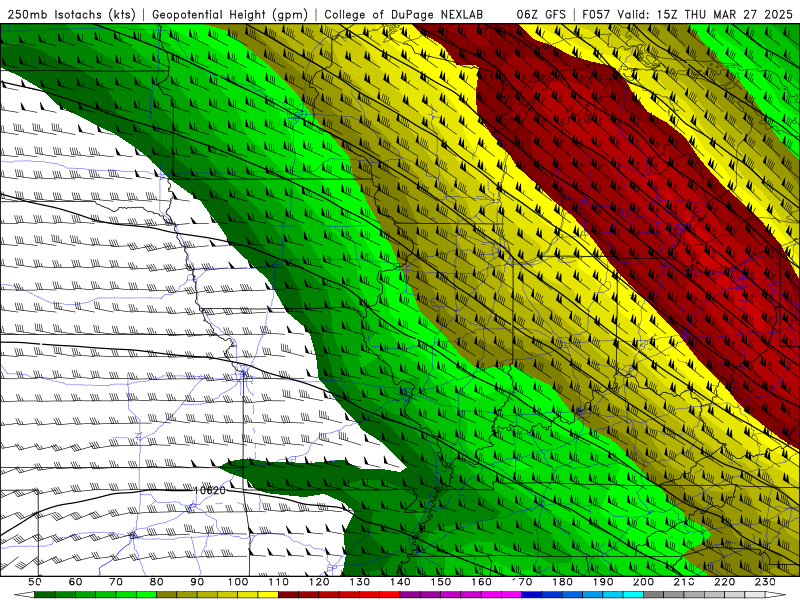Click the 60 label on the isotach scale
This screenshot has height=600, width=800.
pos(76,582)
